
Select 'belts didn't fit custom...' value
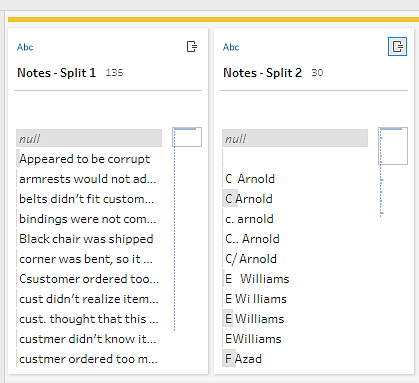pos(89,199)
